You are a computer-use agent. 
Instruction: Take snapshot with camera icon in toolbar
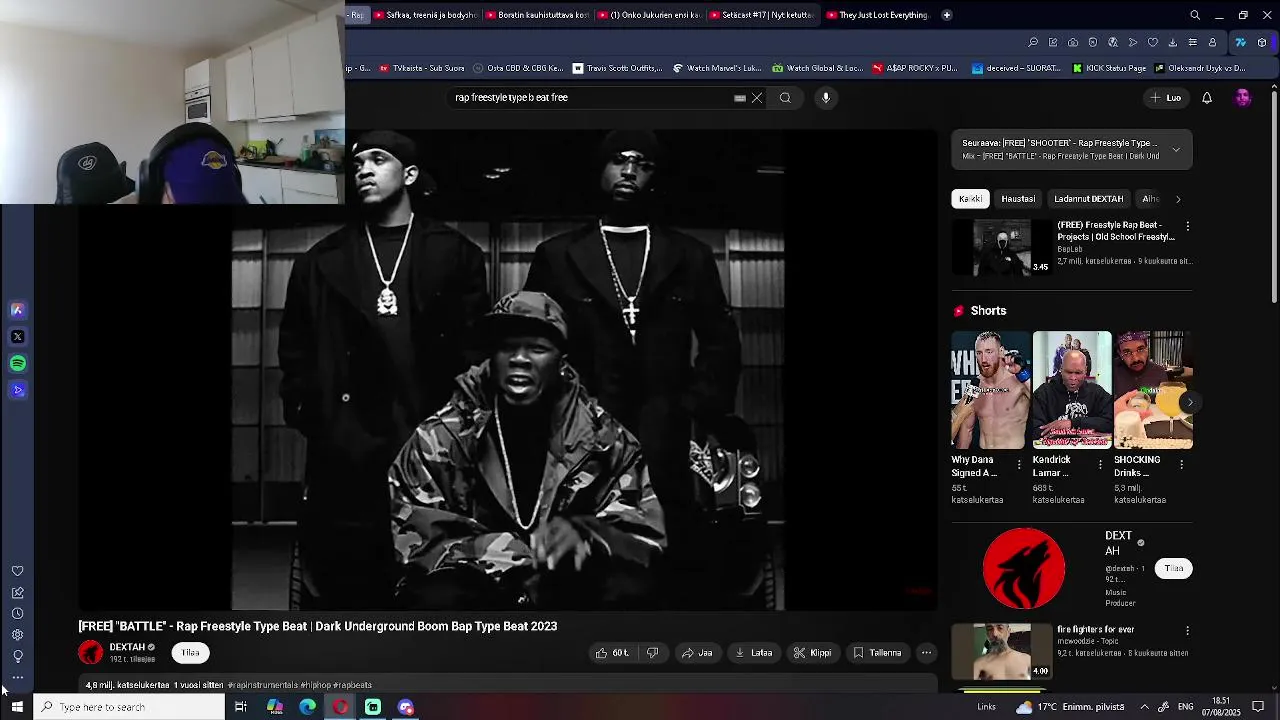(1073, 43)
